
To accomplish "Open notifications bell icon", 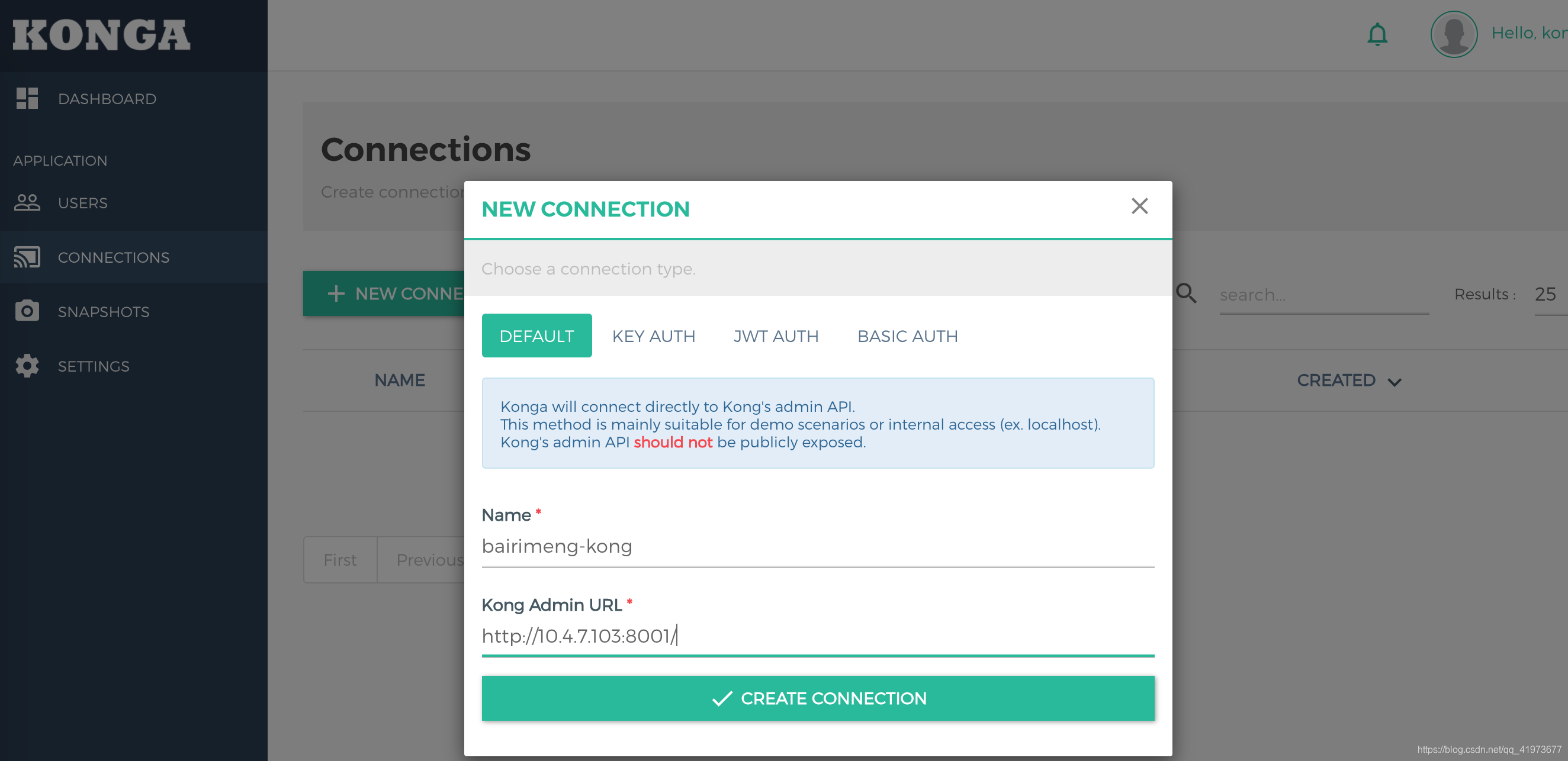I will [1377, 34].
